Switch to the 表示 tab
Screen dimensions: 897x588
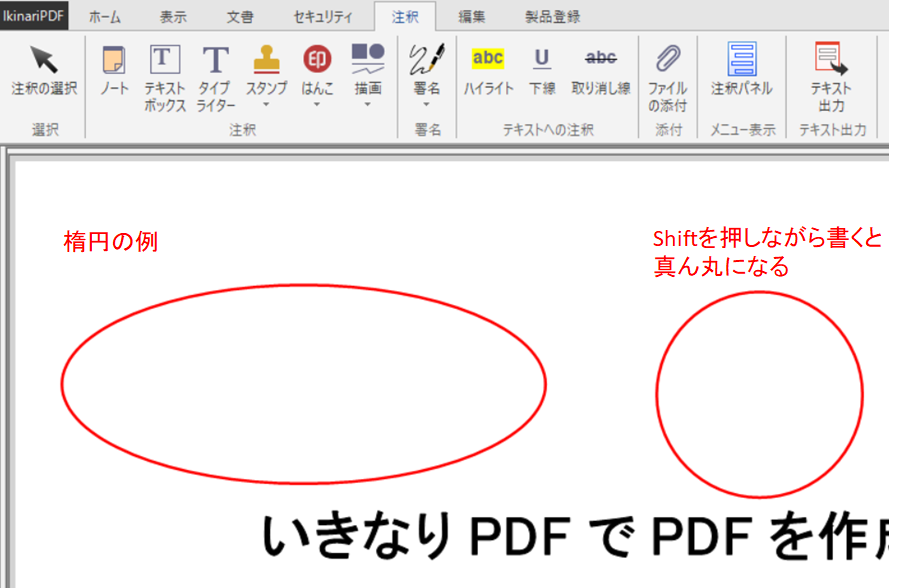click(173, 17)
